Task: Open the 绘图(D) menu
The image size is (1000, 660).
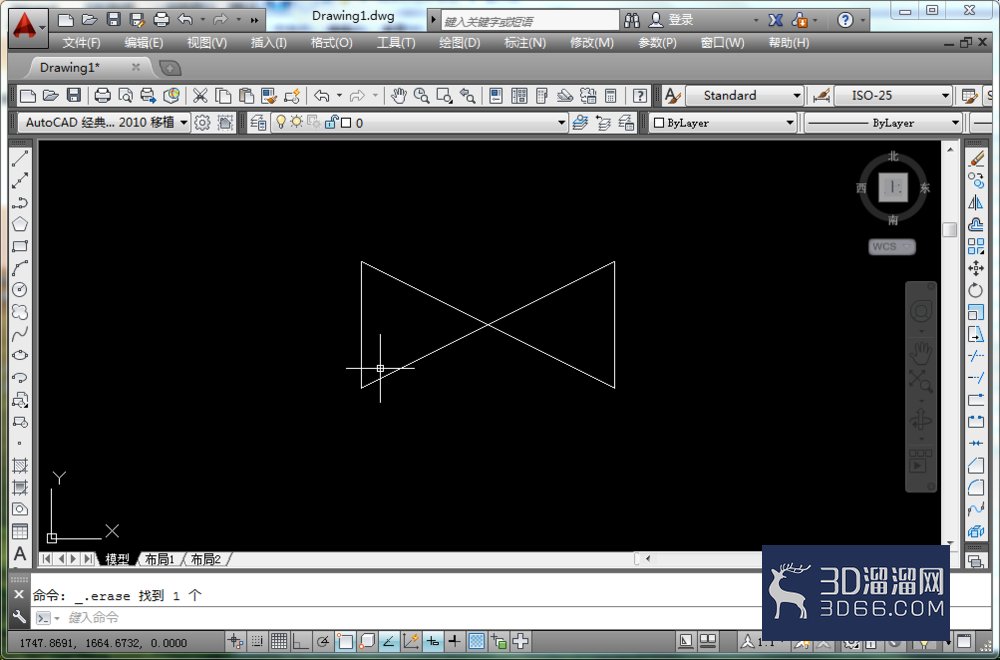Action: (460, 43)
